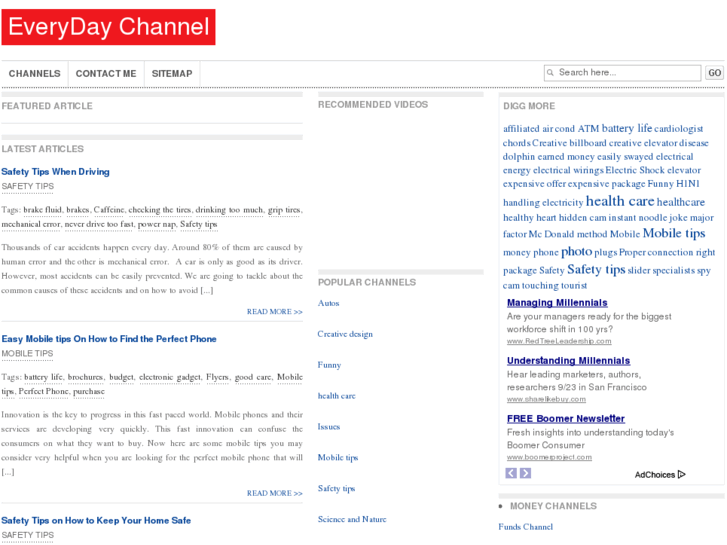
Task: Click the electronic gadget tag
Action: [170, 377]
